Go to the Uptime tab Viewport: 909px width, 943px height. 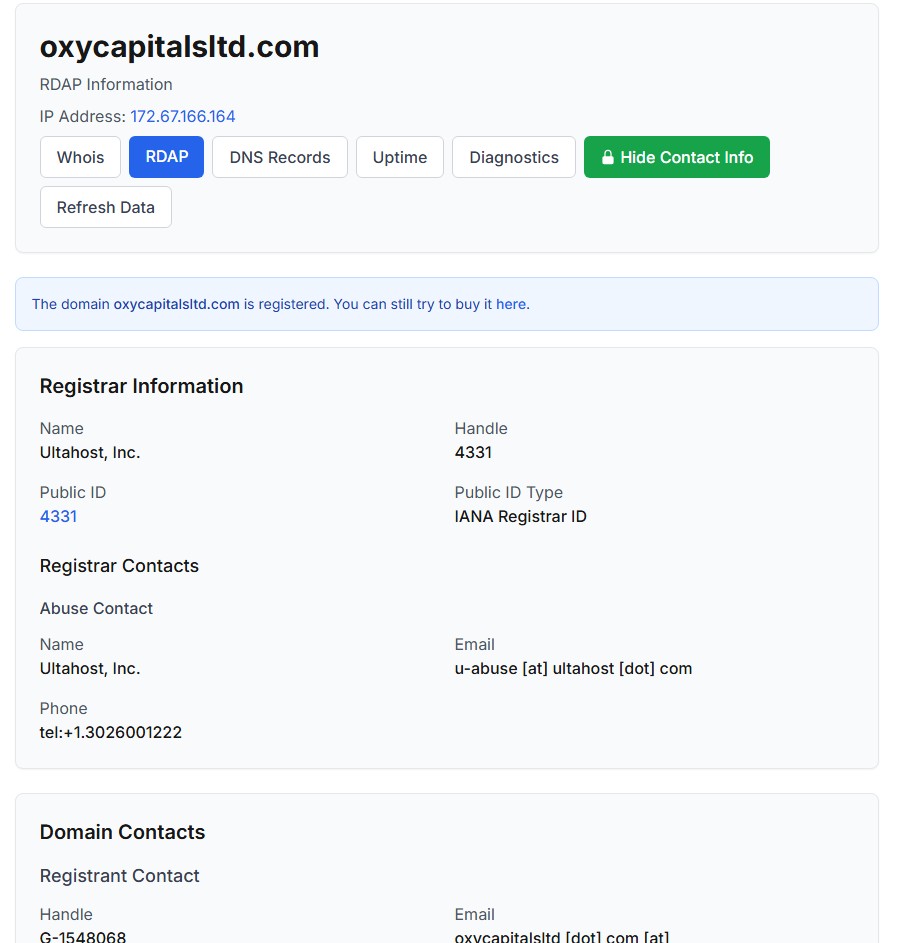(x=399, y=158)
